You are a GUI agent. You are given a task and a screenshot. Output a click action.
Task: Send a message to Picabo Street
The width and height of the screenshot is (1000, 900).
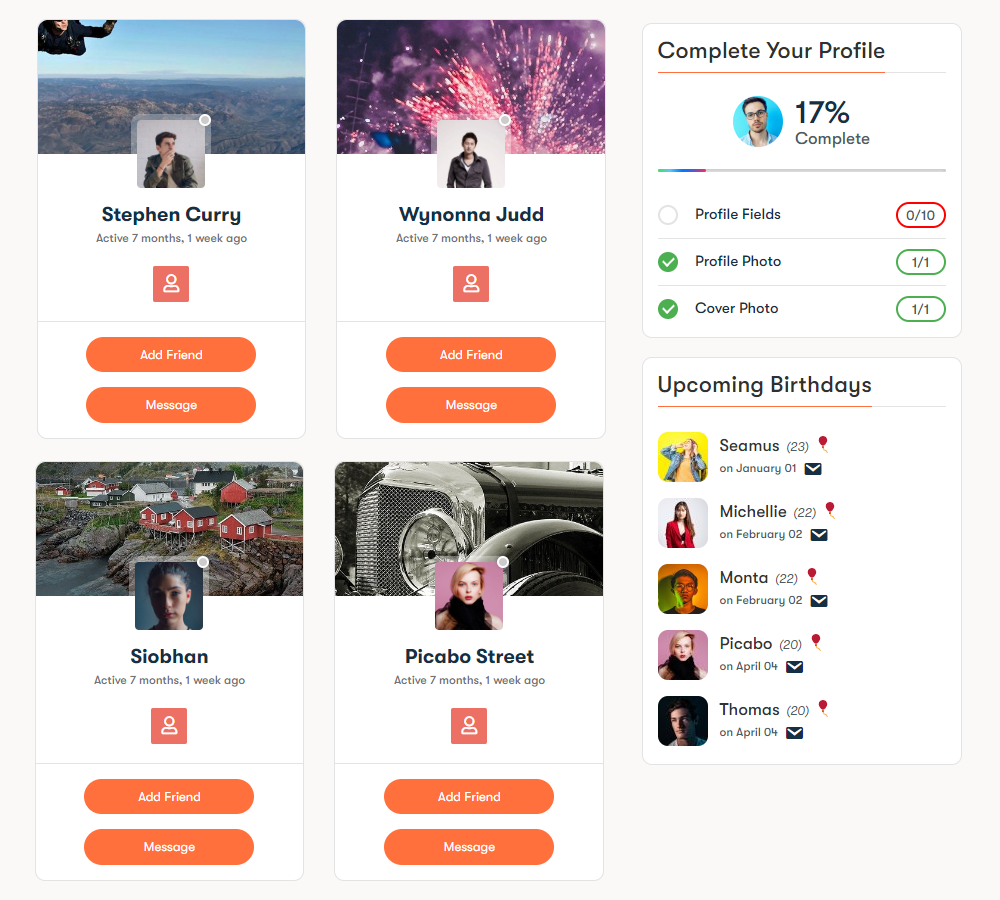tap(469, 847)
